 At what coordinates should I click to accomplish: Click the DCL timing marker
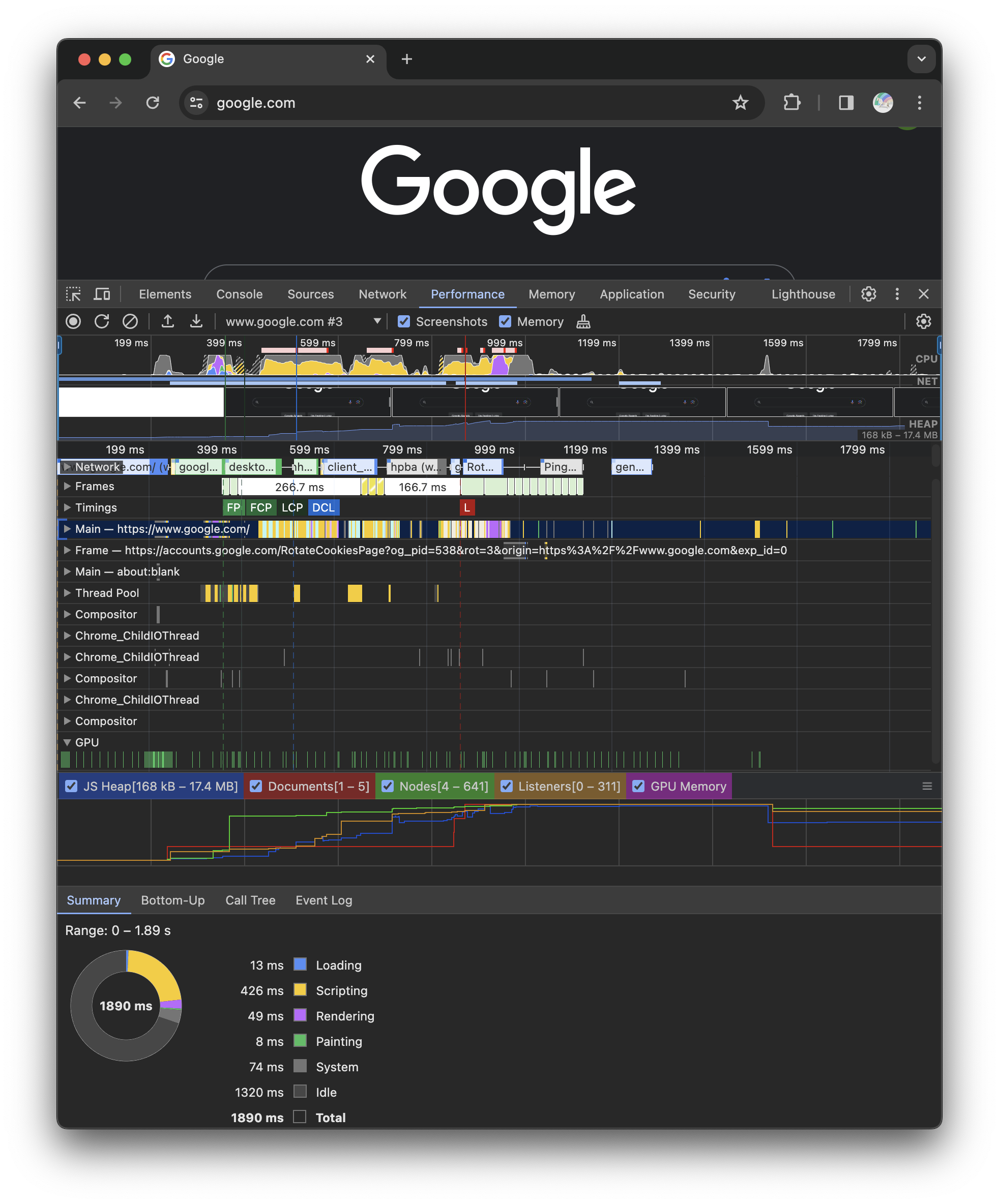pos(324,507)
